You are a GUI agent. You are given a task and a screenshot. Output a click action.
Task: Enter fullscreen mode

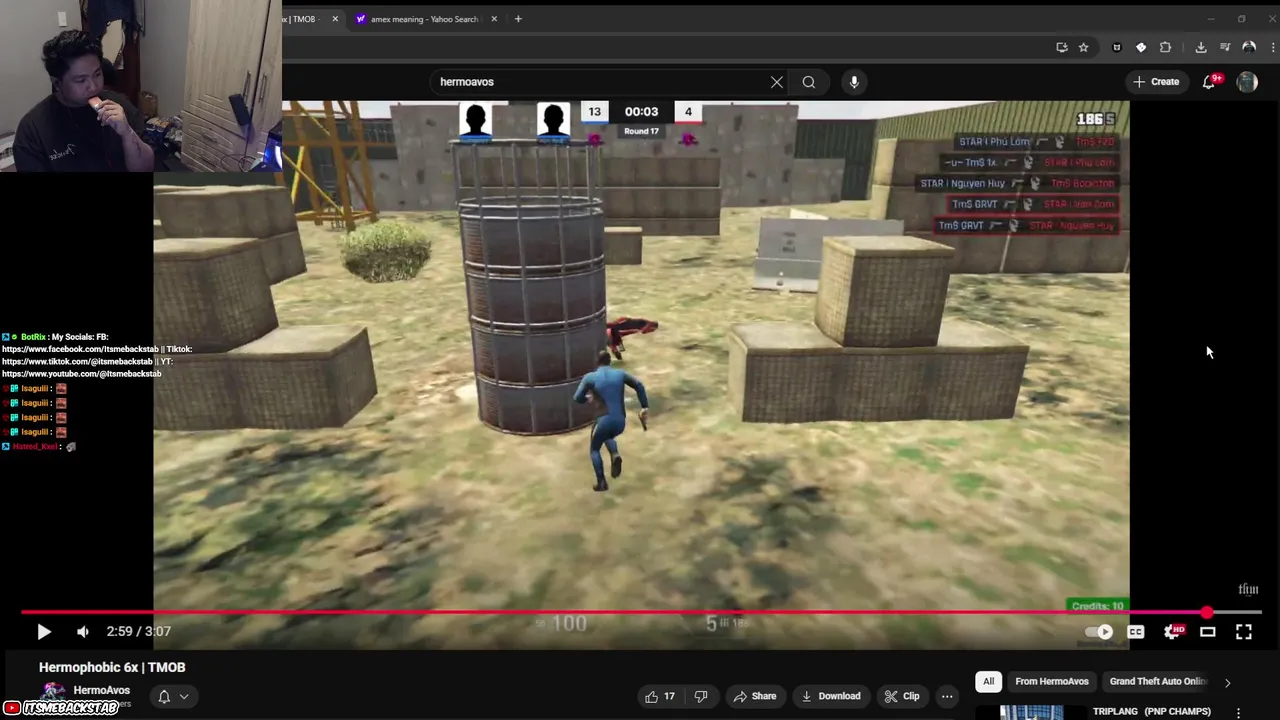(x=1244, y=632)
